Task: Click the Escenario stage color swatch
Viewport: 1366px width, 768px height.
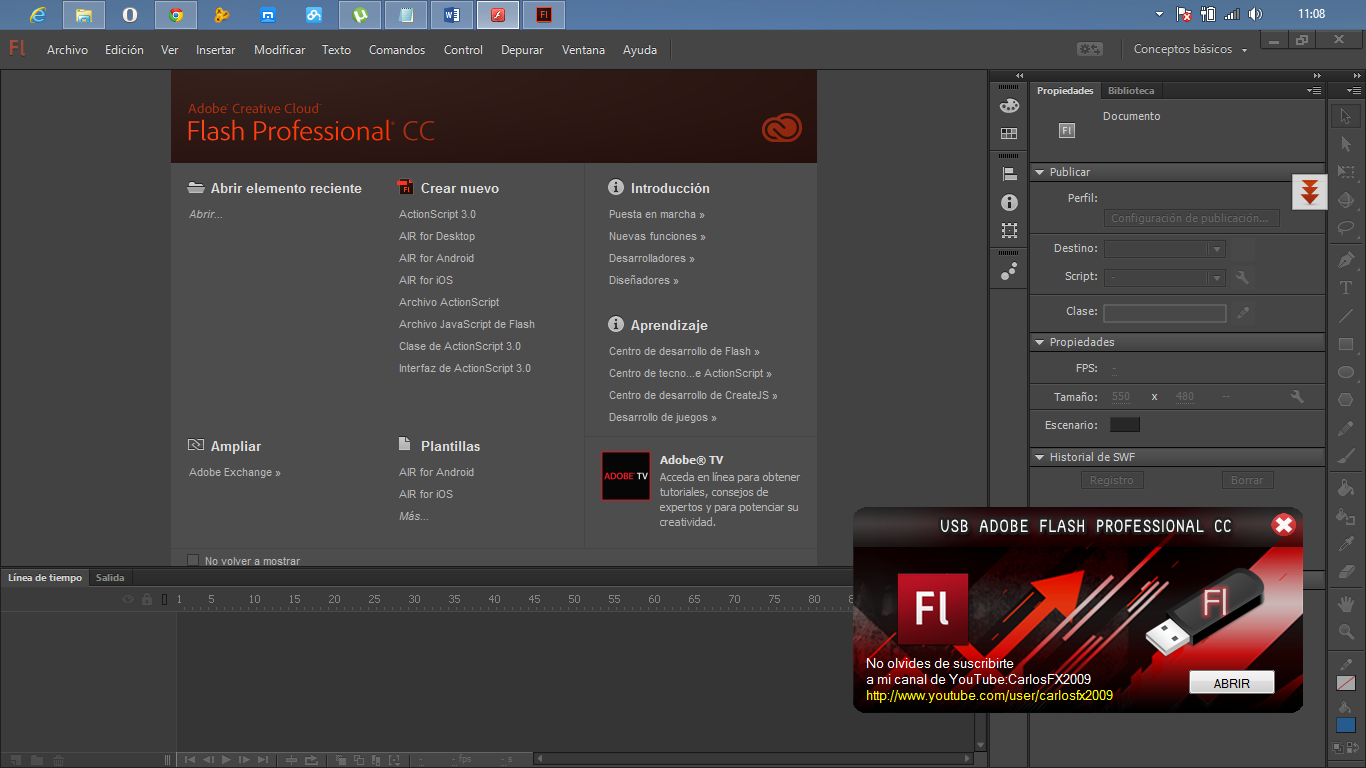Action: pyautogui.click(x=1125, y=425)
